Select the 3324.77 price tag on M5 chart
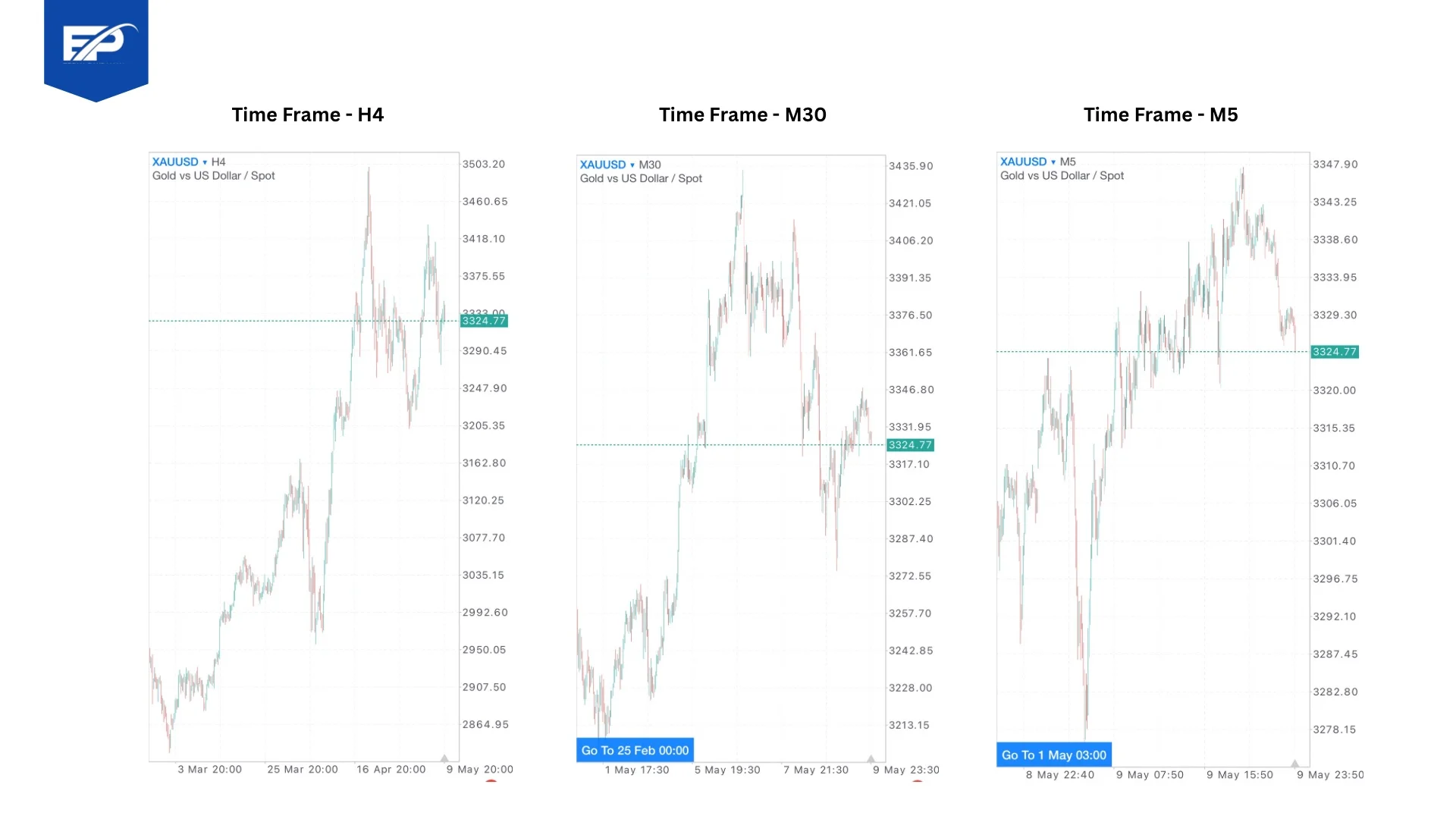The height and width of the screenshot is (819, 1456). pyautogui.click(x=1335, y=352)
